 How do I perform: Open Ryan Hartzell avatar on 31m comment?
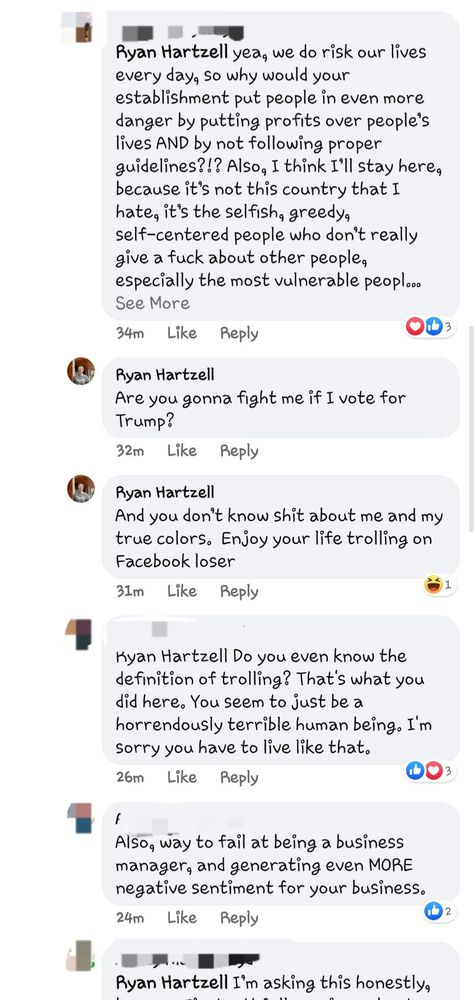(x=80, y=489)
